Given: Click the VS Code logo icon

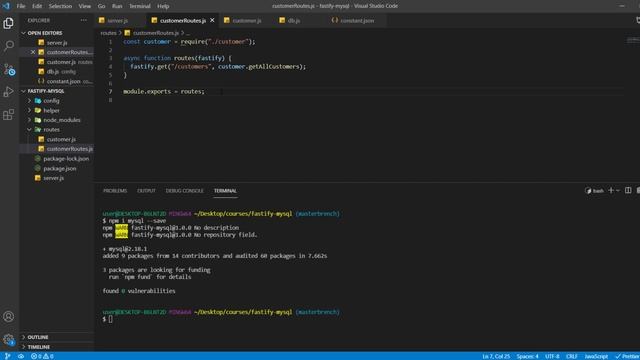Looking at the screenshot, I should click(6, 6).
